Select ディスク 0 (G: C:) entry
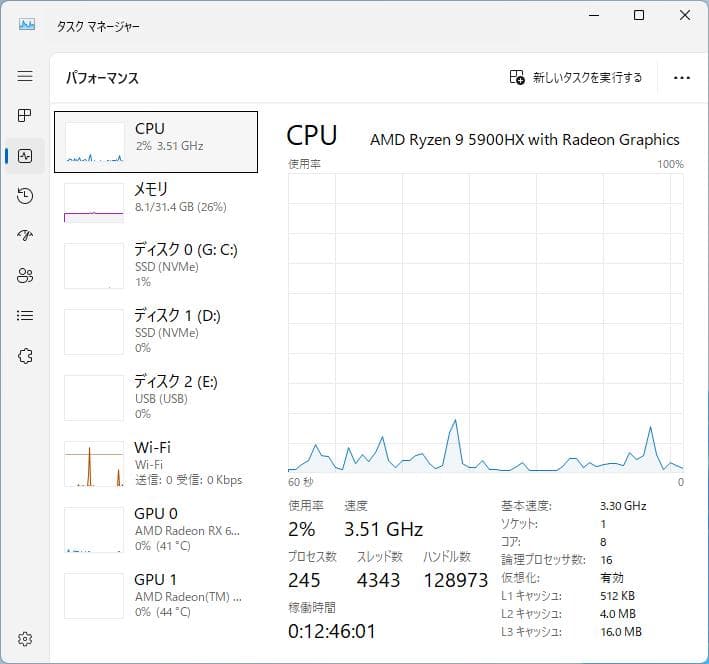This screenshot has width=709, height=664. coord(156,265)
